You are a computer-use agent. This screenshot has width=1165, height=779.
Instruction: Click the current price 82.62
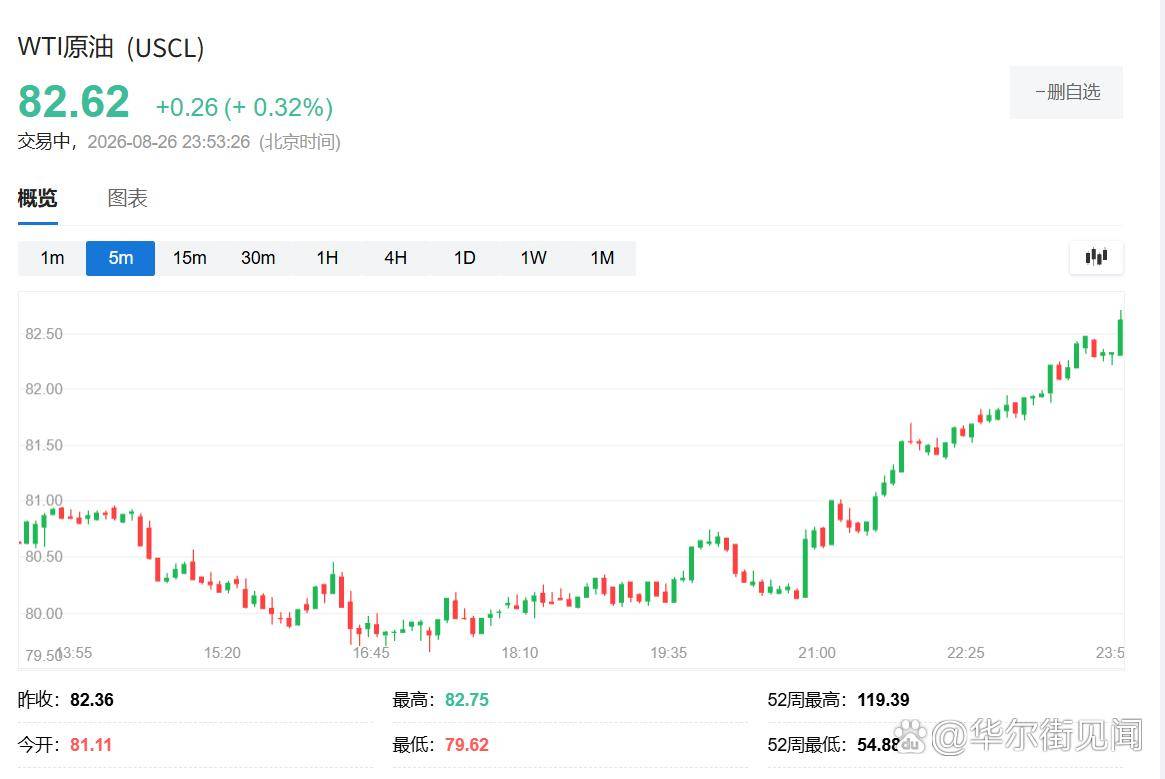[74, 102]
